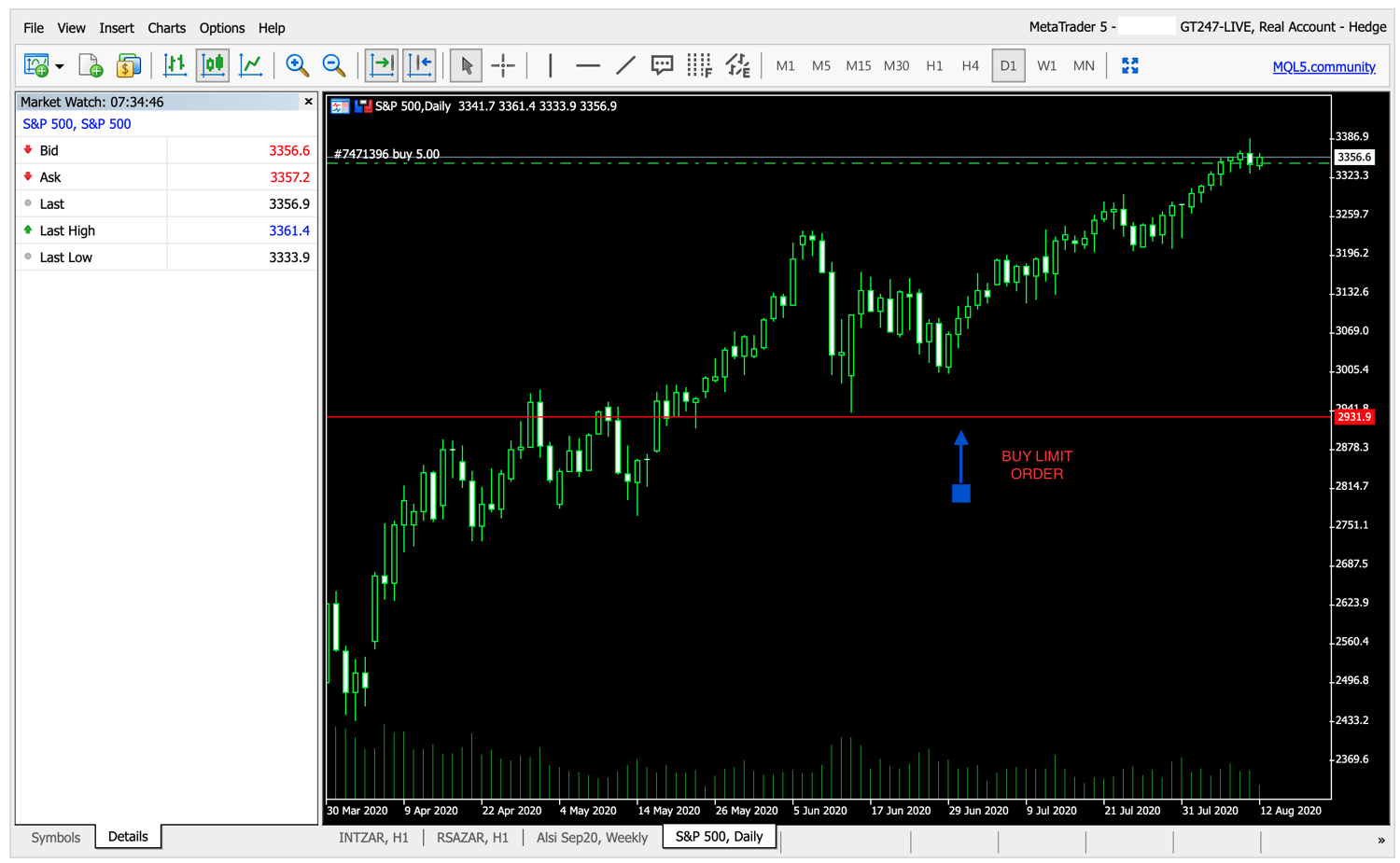The image size is (1400, 863).
Task: Toggle chart shift from right edge
Action: click(x=419, y=65)
